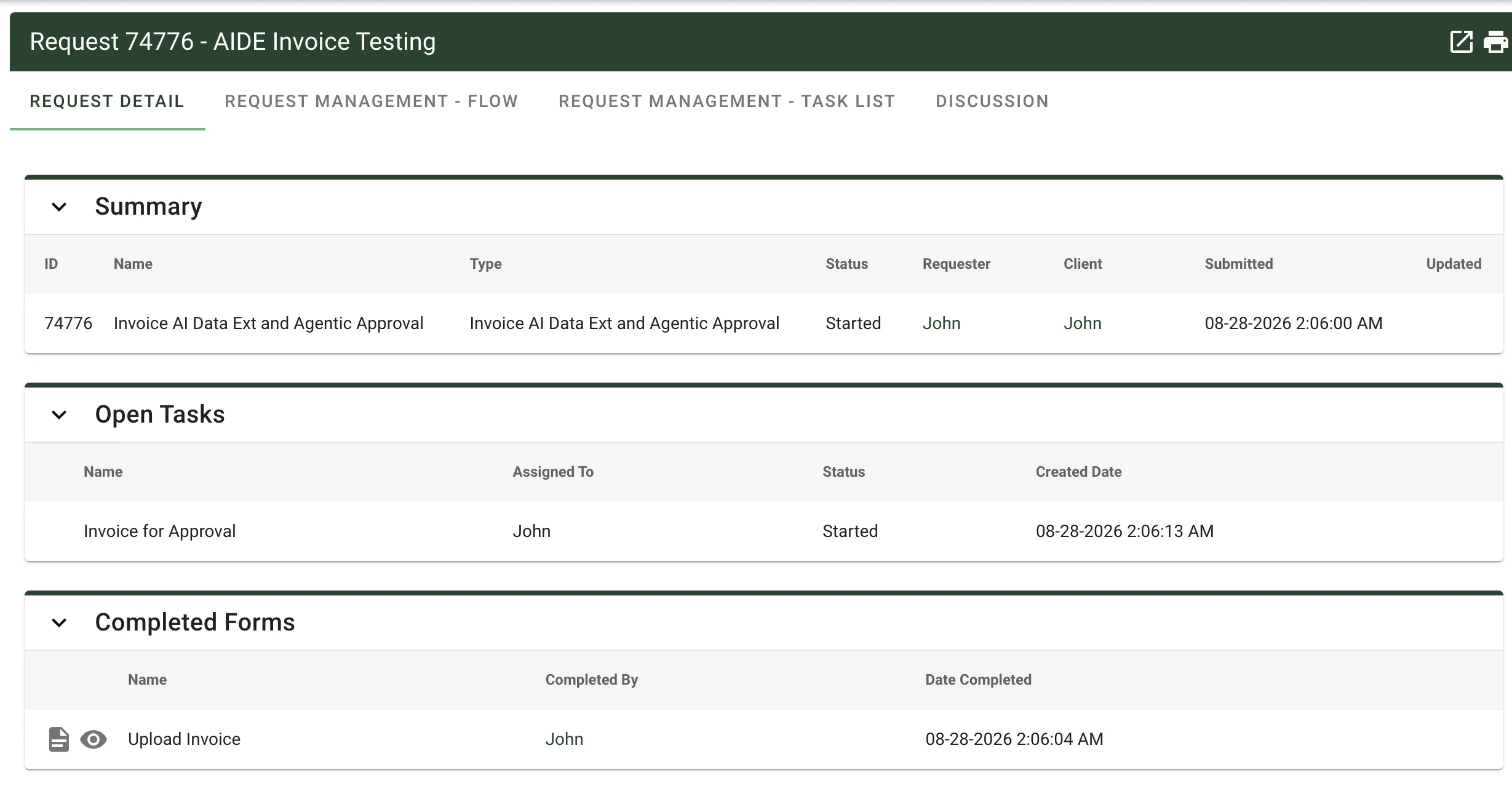
Task: Go to the Discussion tab
Action: coord(992,101)
